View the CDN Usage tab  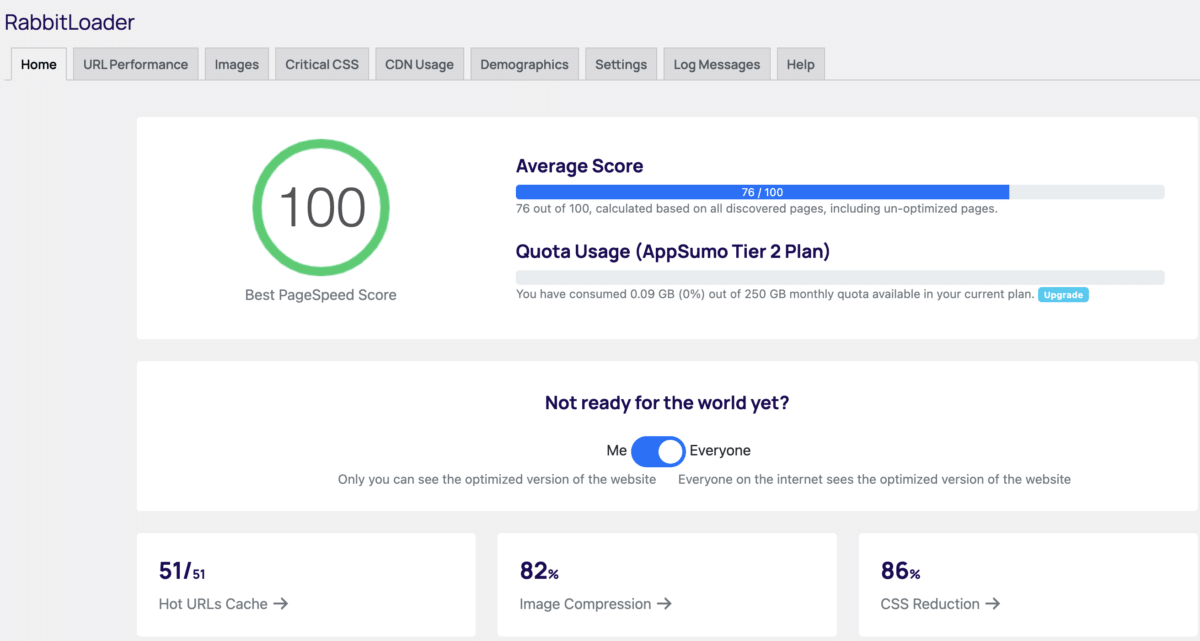point(419,63)
